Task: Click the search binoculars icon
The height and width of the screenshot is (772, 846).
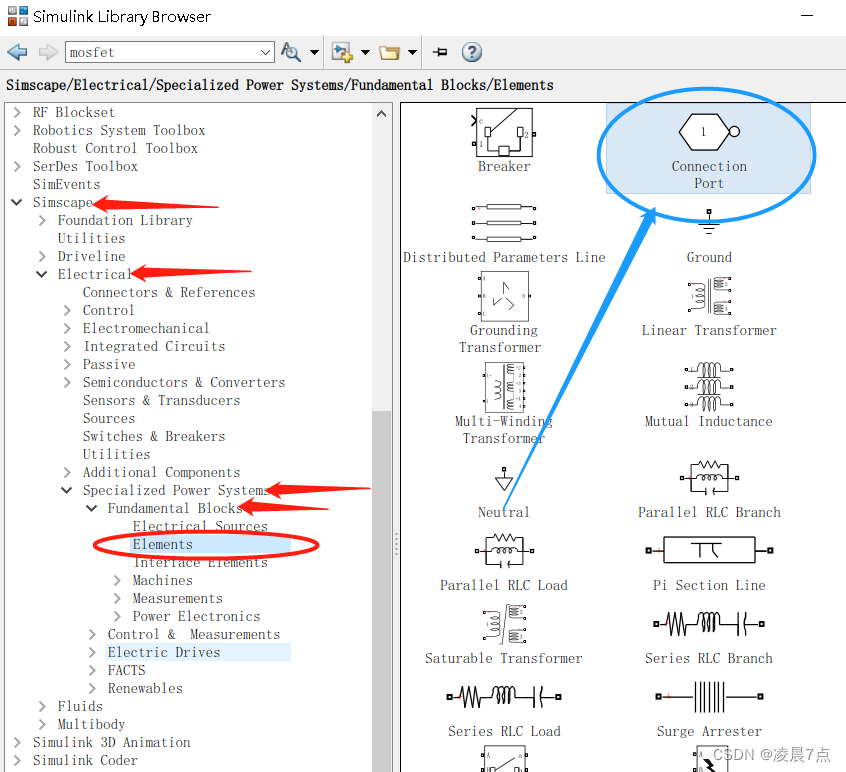Action: tap(291, 52)
